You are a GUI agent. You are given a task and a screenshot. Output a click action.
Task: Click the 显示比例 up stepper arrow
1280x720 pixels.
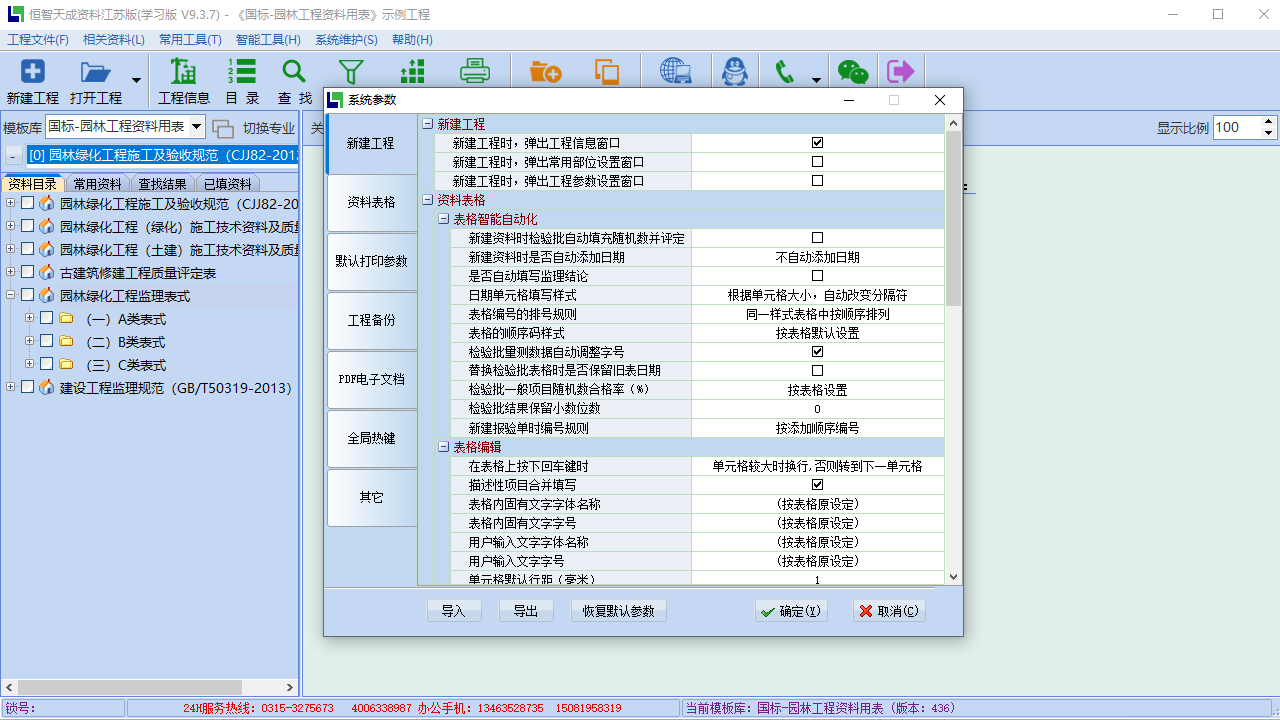(x=1267, y=122)
